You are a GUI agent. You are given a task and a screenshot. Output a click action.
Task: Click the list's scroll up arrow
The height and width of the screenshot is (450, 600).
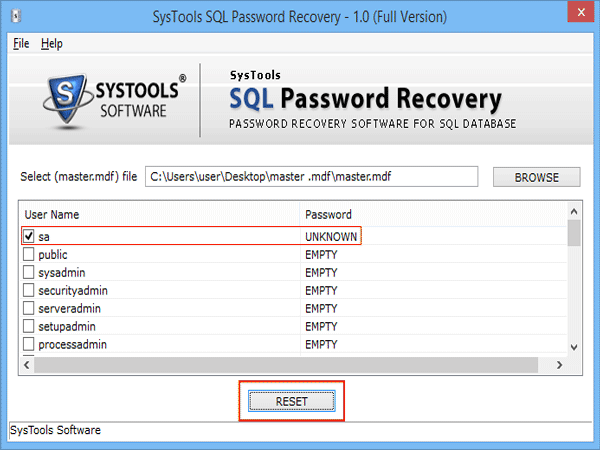tap(574, 211)
